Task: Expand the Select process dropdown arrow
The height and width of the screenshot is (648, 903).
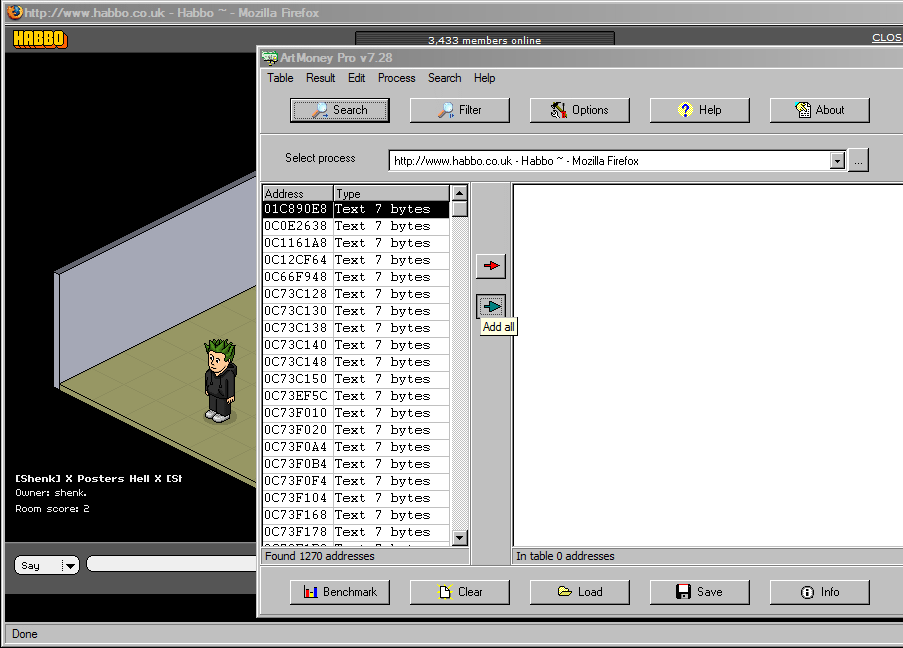Action: (x=837, y=161)
